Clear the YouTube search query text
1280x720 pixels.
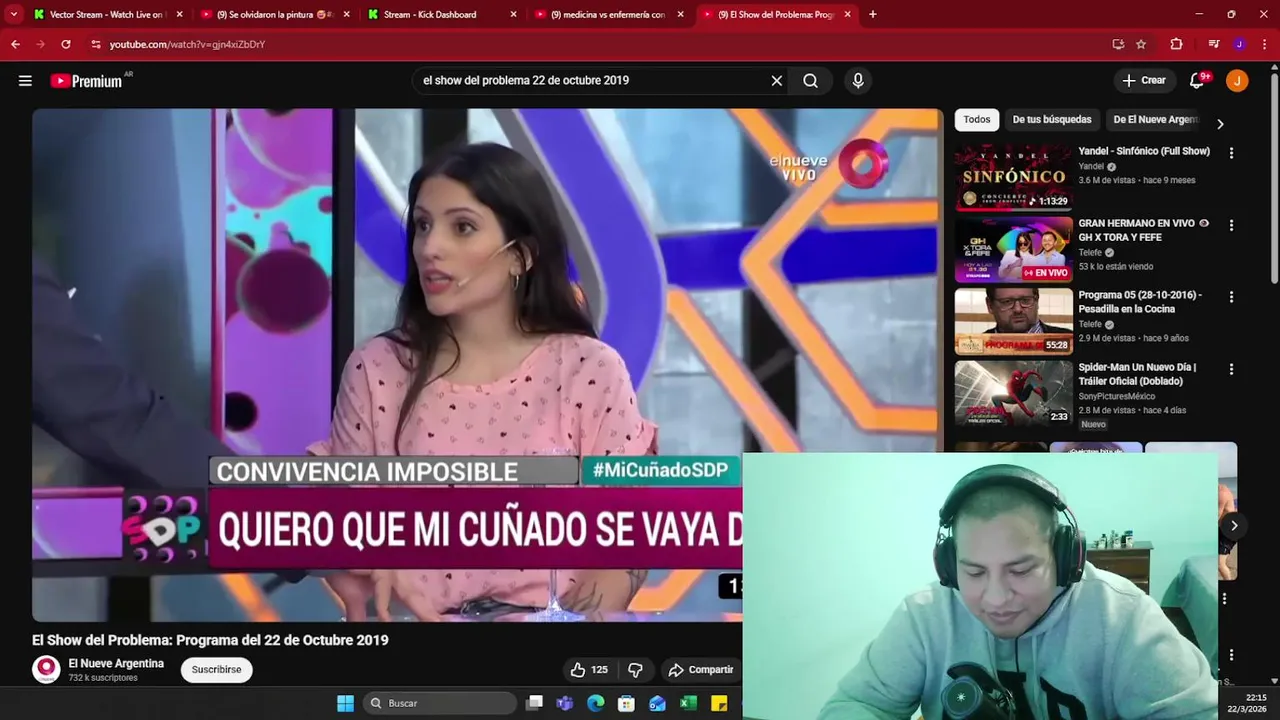coord(777,81)
